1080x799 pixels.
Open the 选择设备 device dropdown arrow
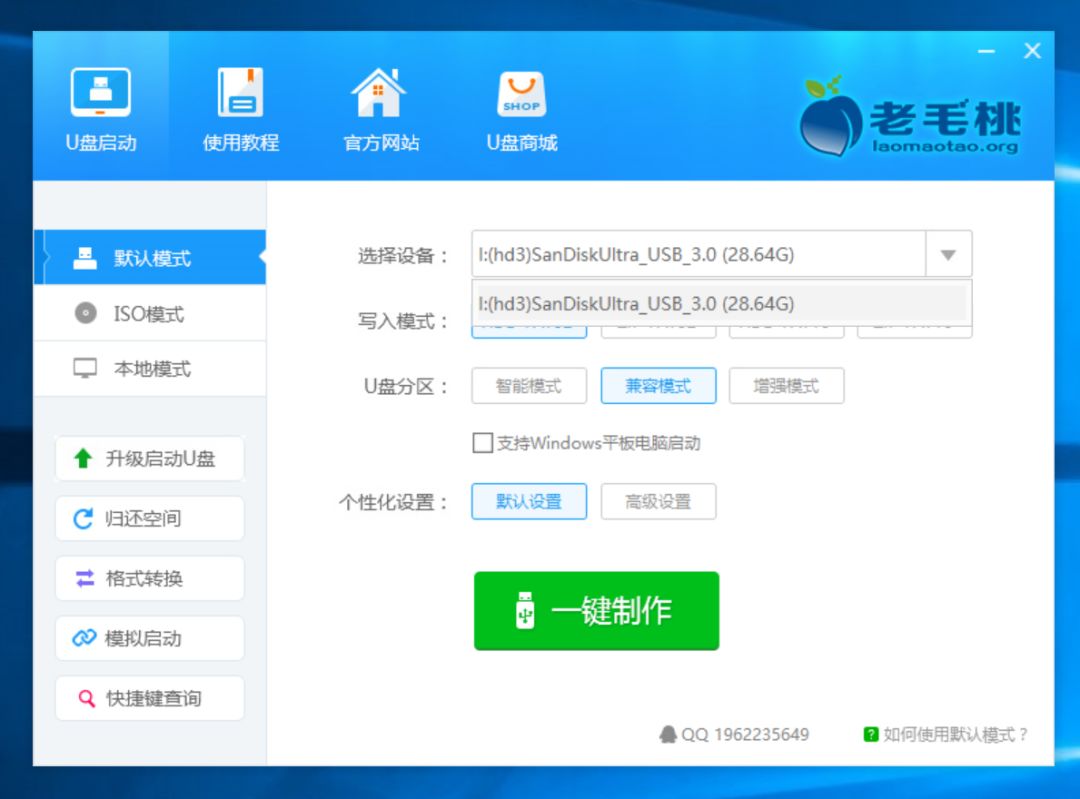click(947, 253)
